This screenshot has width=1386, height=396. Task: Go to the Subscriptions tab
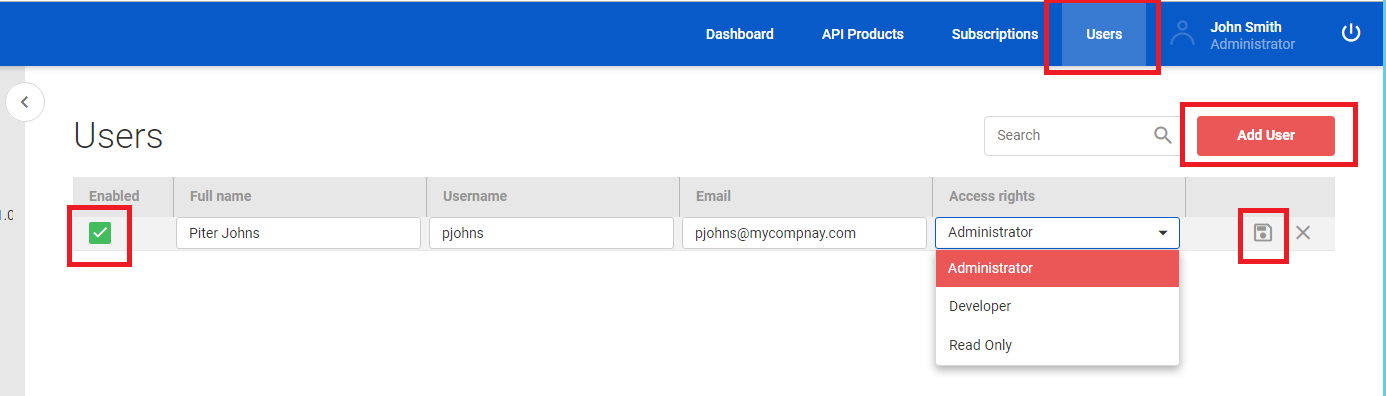pos(995,34)
